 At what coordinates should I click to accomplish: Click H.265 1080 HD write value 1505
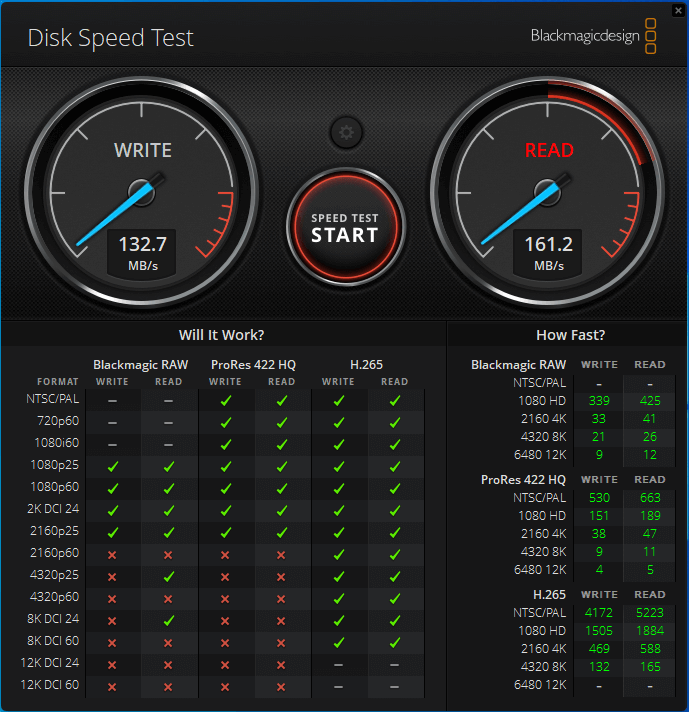pyautogui.click(x=599, y=631)
